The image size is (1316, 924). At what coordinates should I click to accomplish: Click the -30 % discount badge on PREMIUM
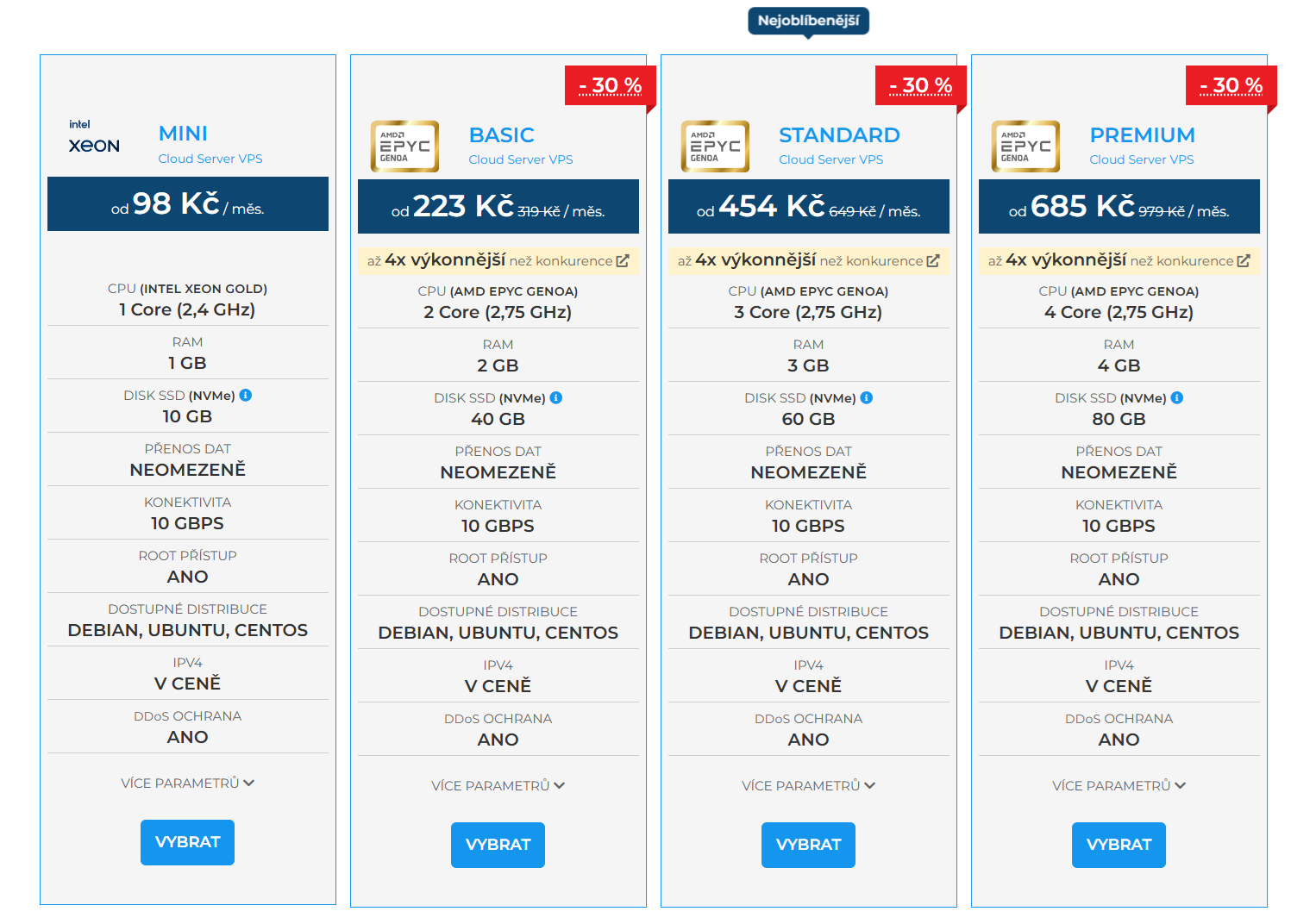pos(1231,85)
